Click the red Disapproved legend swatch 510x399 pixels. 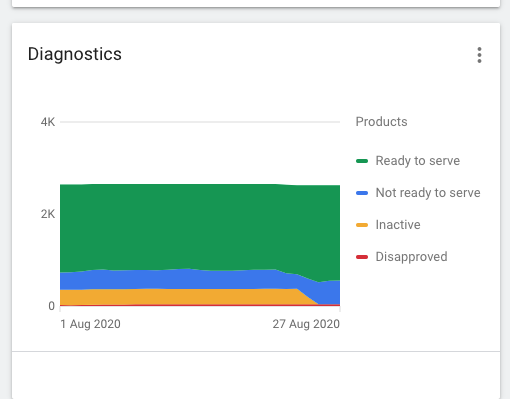(362, 257)
